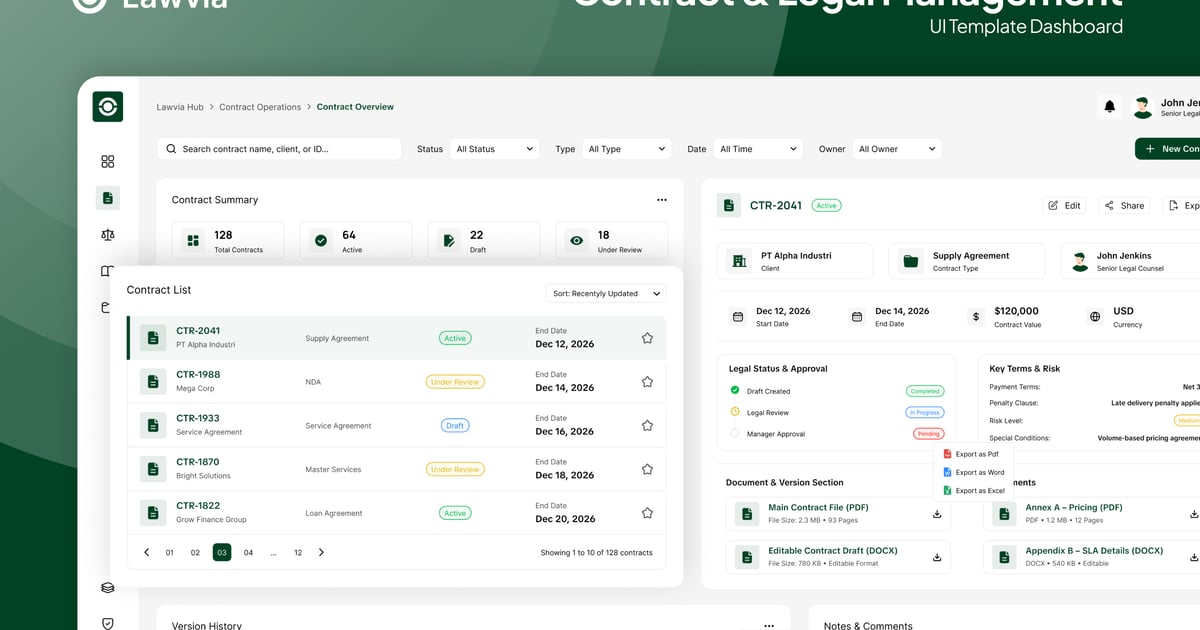Click Draft contracts edit icon
Screen dimensions: 1200x630
pyautogui.click(x=449, y=241)
